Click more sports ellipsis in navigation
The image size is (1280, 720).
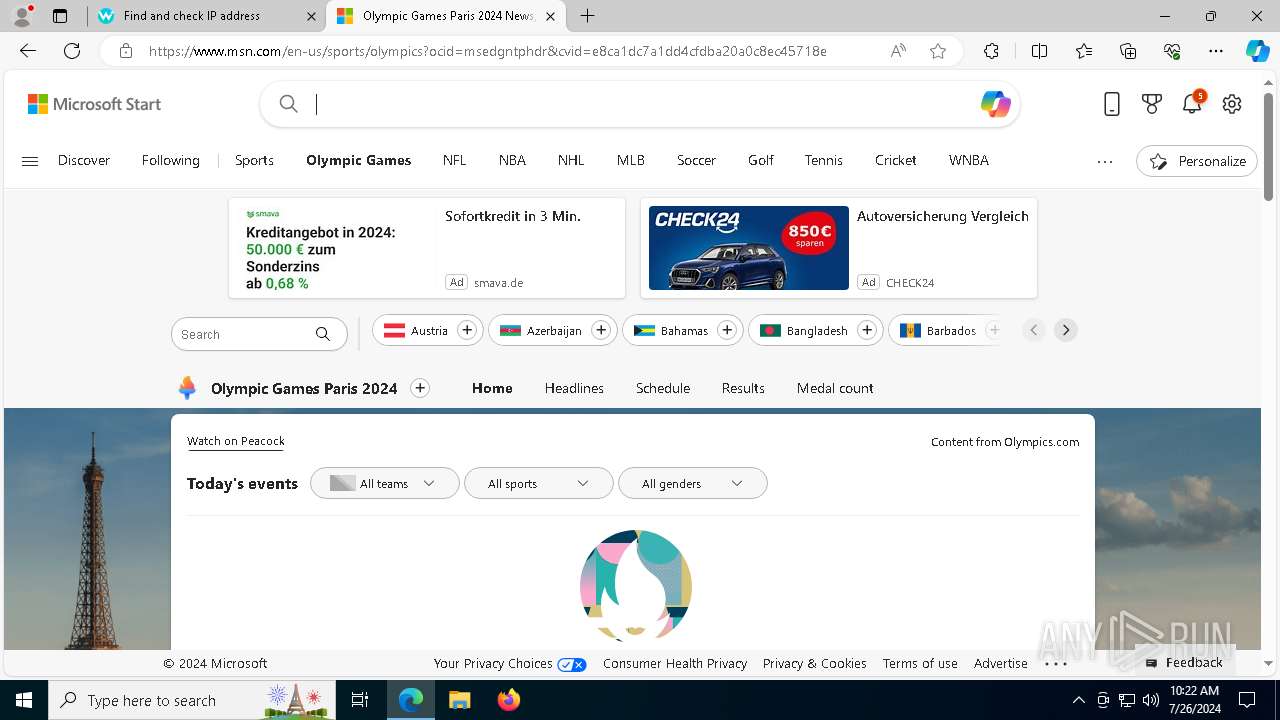pyautogui.click(x=1105, y=161)
